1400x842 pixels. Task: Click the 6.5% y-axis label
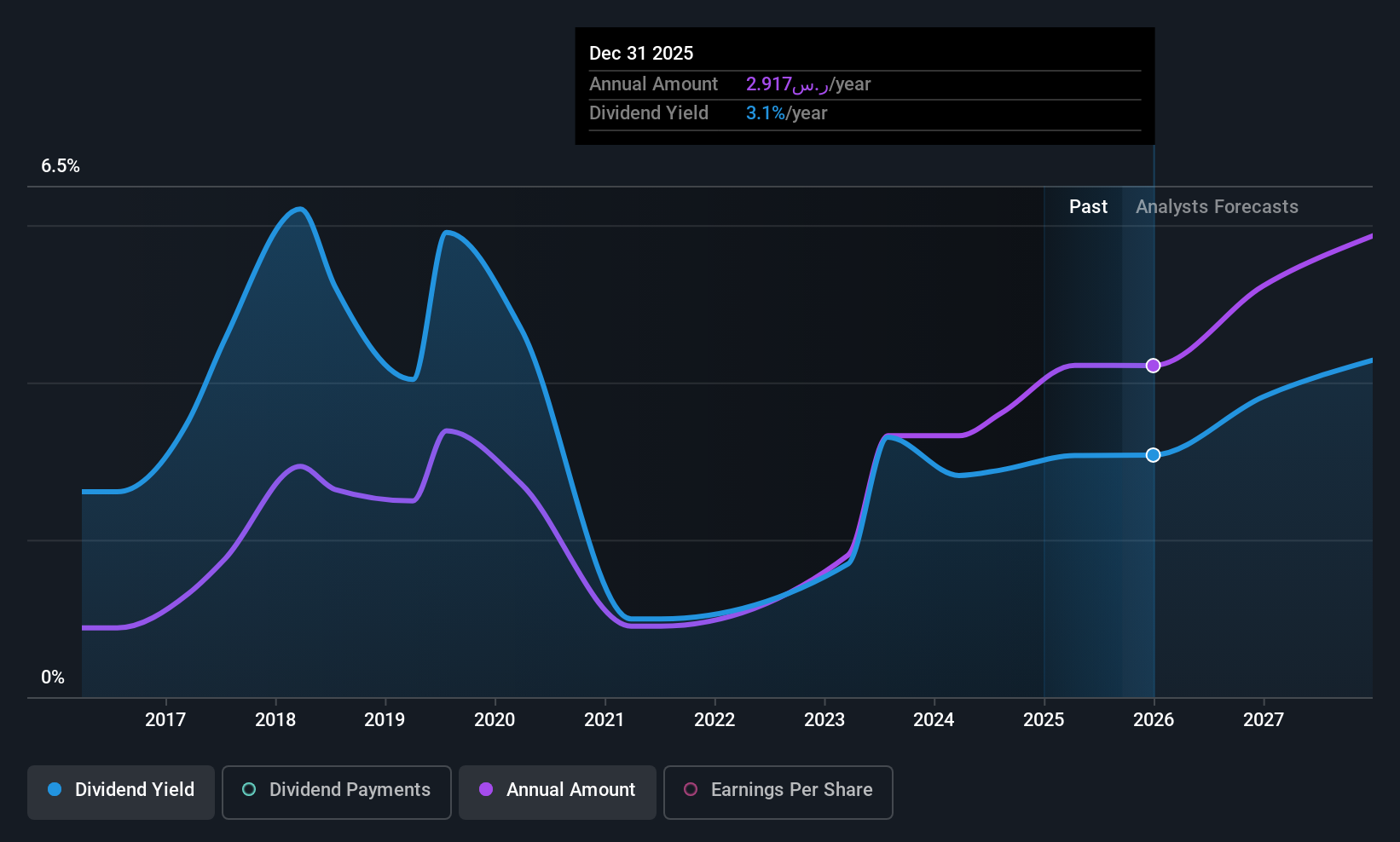click(x=61, y=166)
